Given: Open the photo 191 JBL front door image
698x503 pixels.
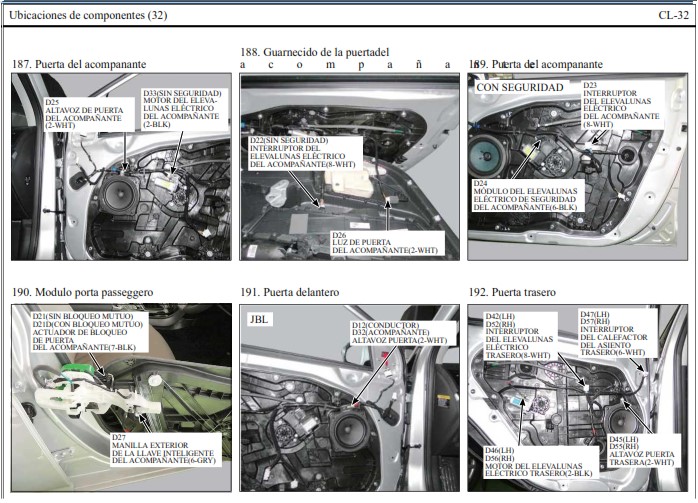Looking at the screenshot, I should coord(349,398).
